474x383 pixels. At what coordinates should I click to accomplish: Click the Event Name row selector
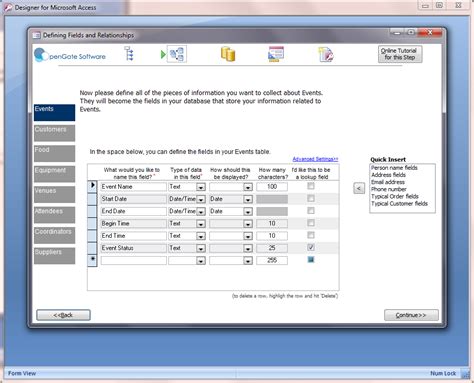(x=92, y=186)
